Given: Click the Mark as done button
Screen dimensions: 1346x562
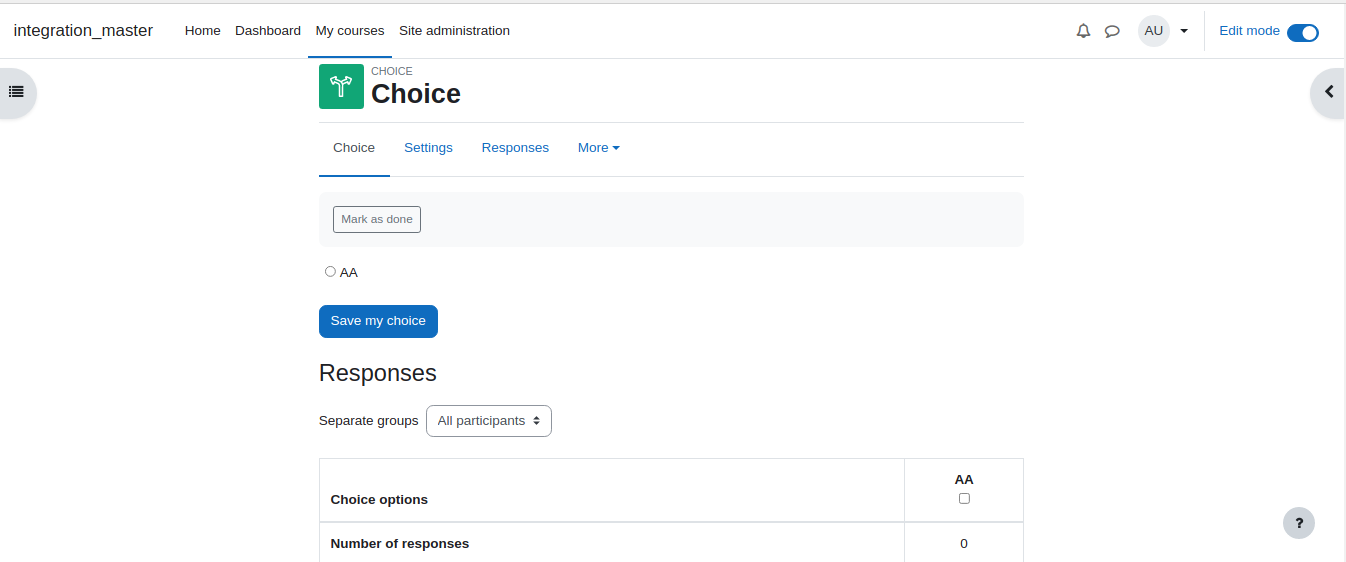Looking at the screenshot, I should (377, 219).
